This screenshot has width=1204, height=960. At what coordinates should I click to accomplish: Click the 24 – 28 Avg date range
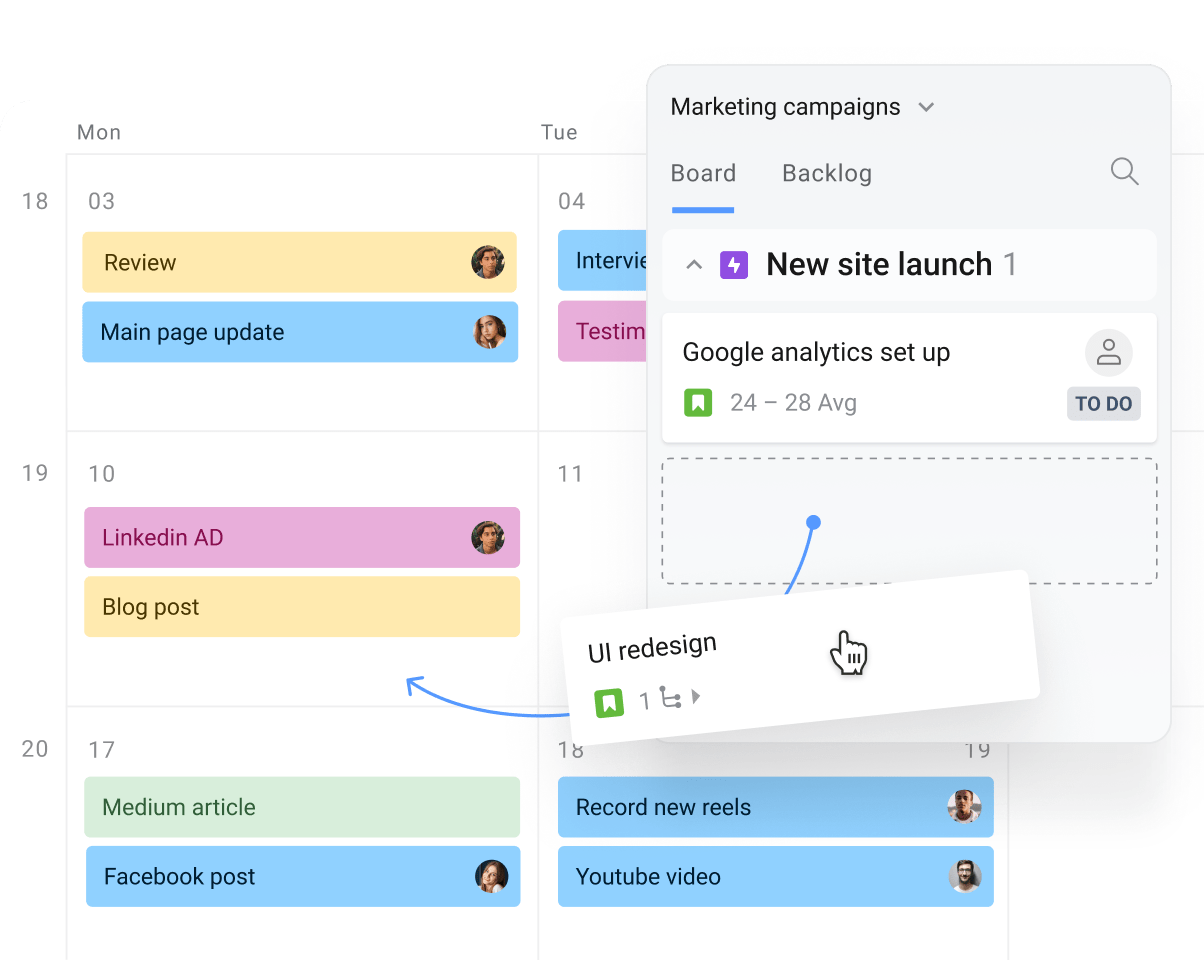click(x=790, y=403)
